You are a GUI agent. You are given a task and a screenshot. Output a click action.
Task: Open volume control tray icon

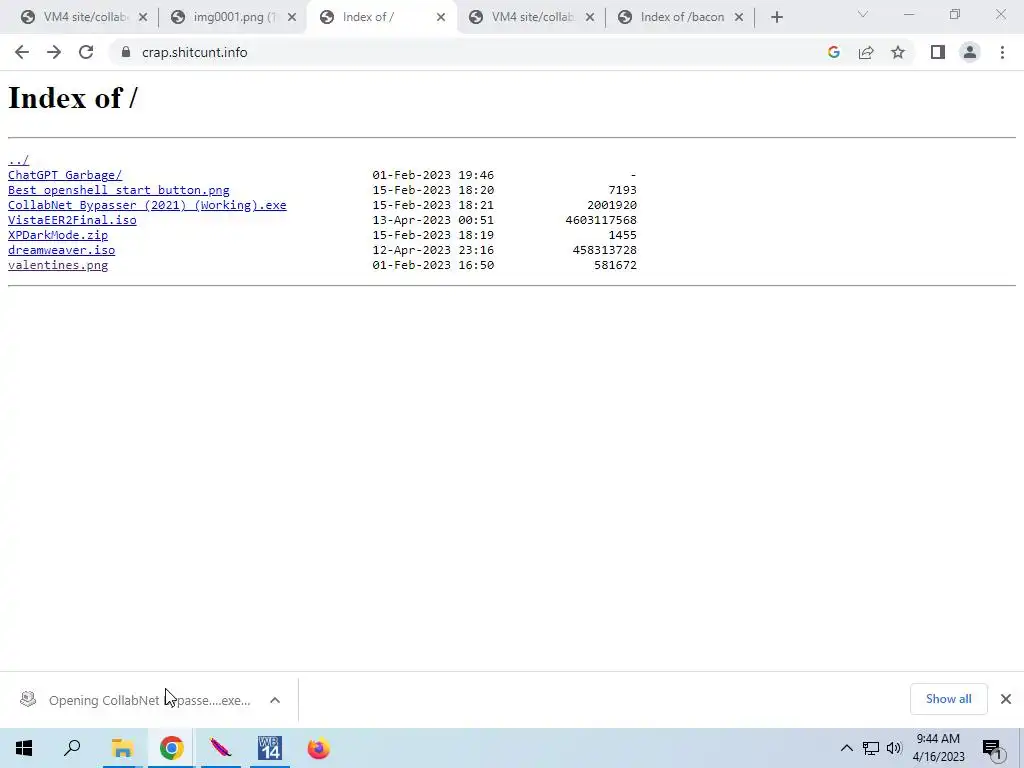(894, 748)
